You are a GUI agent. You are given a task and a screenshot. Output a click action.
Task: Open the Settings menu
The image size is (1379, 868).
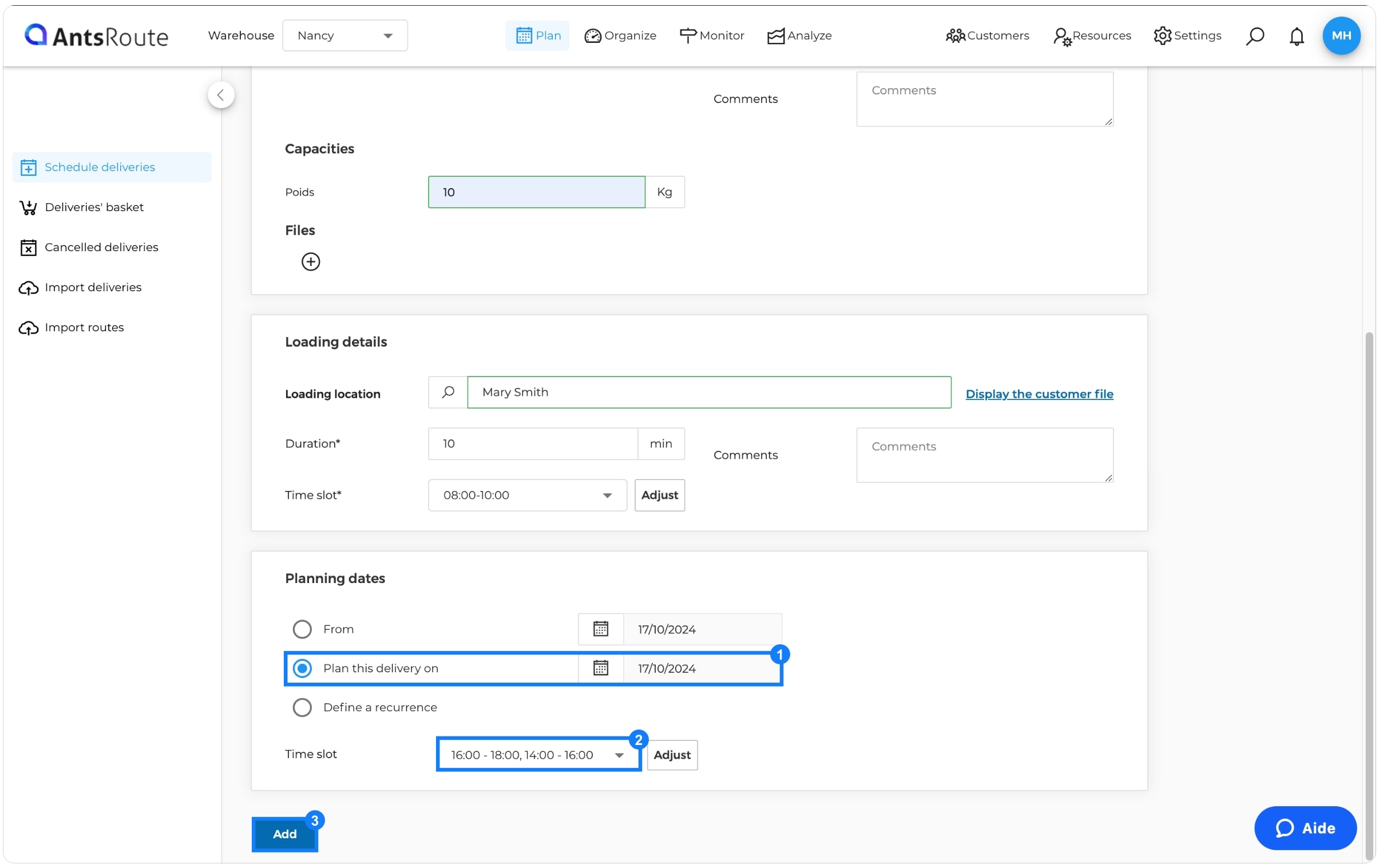[1187, 35]
